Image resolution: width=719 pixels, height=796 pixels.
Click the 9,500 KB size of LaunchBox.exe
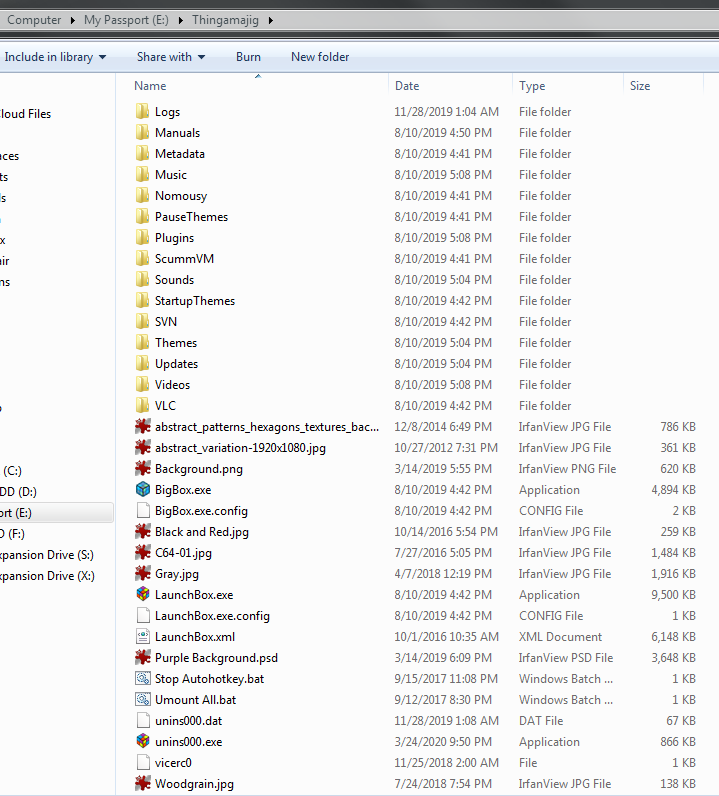pos(673,594)
